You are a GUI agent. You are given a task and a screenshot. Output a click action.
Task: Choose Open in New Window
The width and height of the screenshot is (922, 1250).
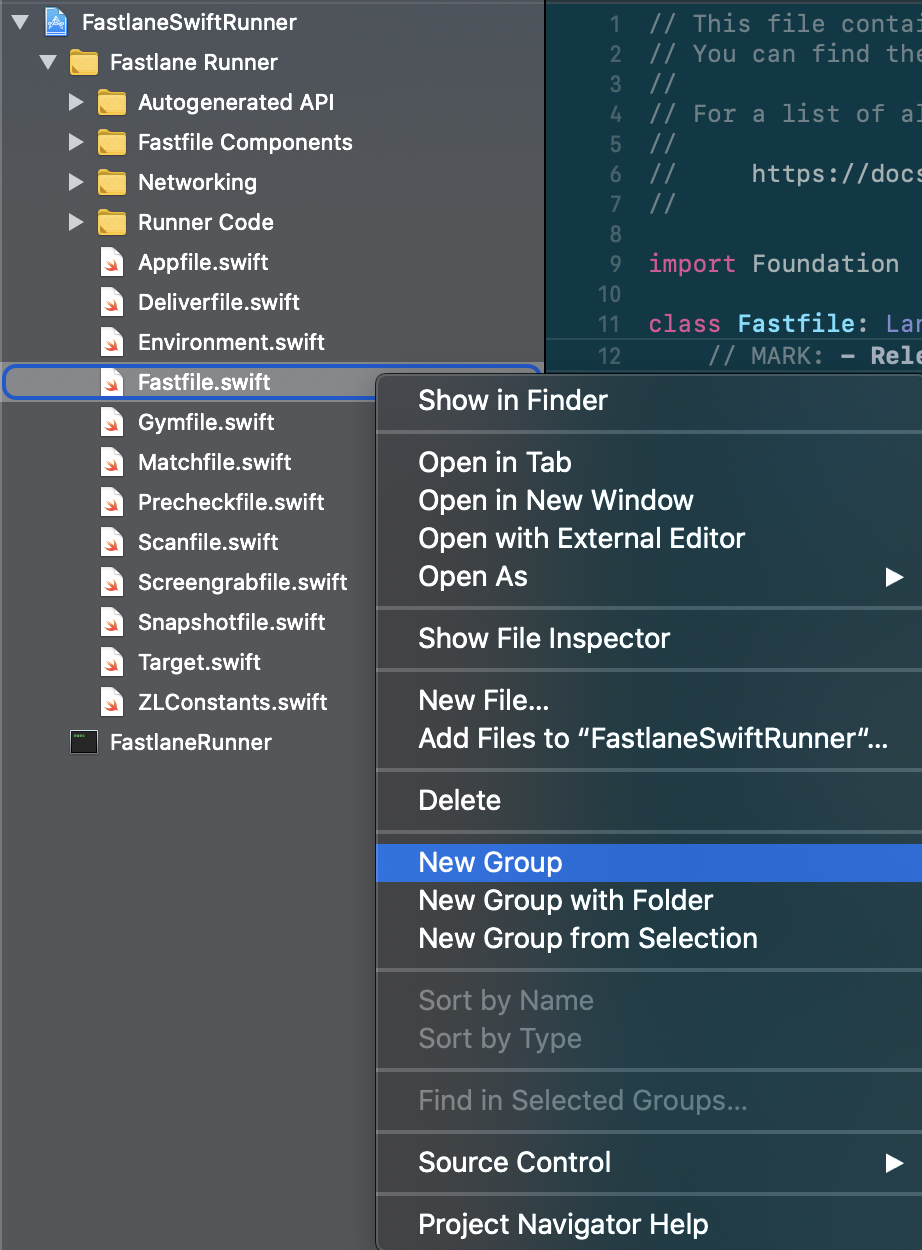649,501
